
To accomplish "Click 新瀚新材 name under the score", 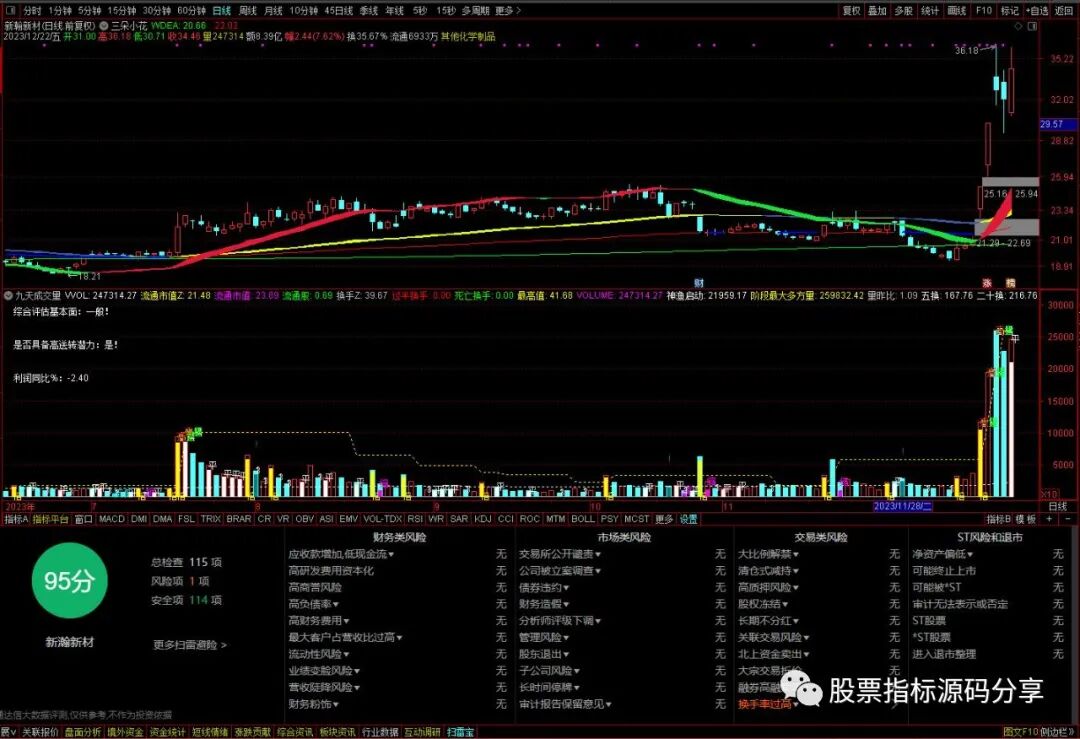I will pyautogui.click(x=70, y=642).
